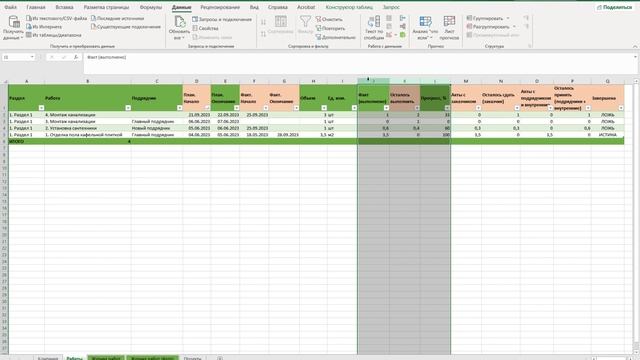Switch to the Проекты sheet tab
The width and height of the screenshot is (640, 360).
point(192,358)
